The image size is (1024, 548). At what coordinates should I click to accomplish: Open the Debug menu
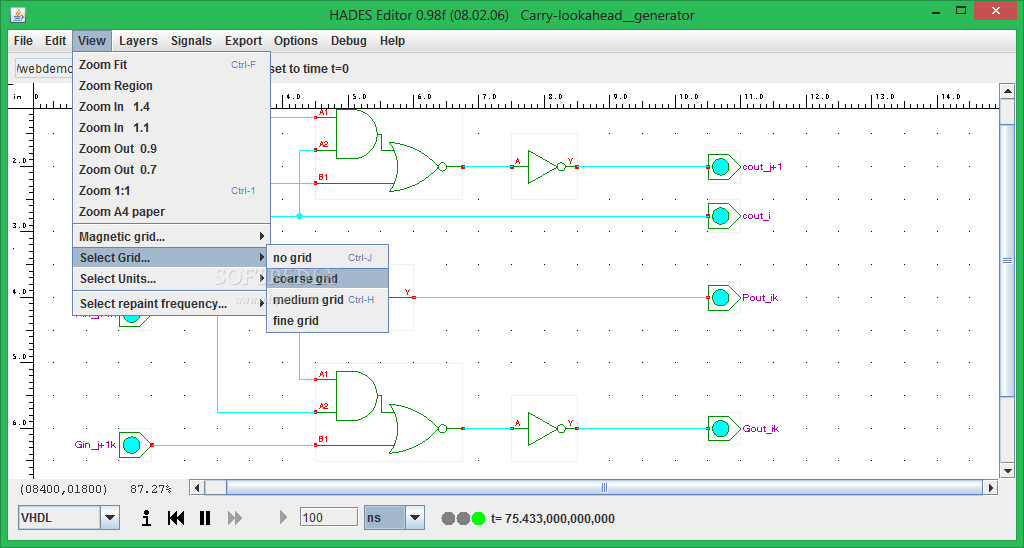point(349,40)
